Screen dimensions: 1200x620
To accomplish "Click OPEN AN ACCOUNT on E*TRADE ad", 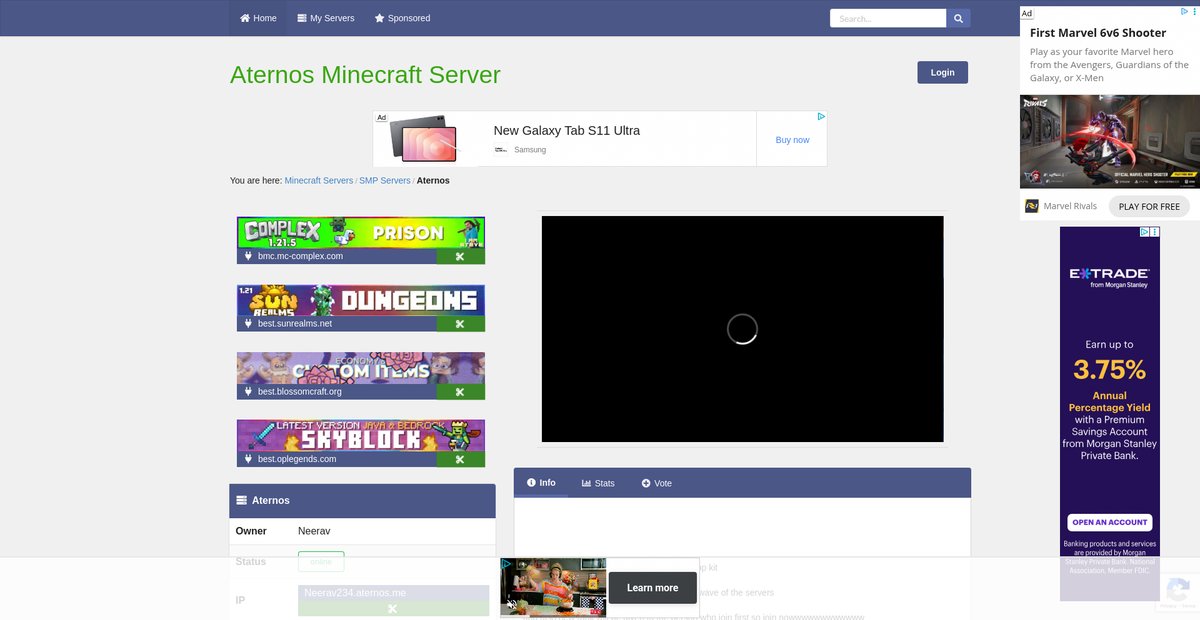I will pos(1110,522).
